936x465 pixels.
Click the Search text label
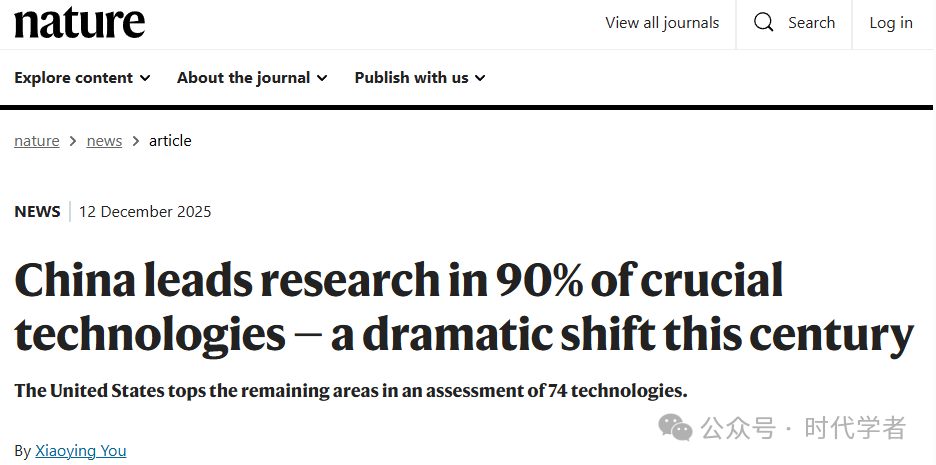[x=811, y=22]
